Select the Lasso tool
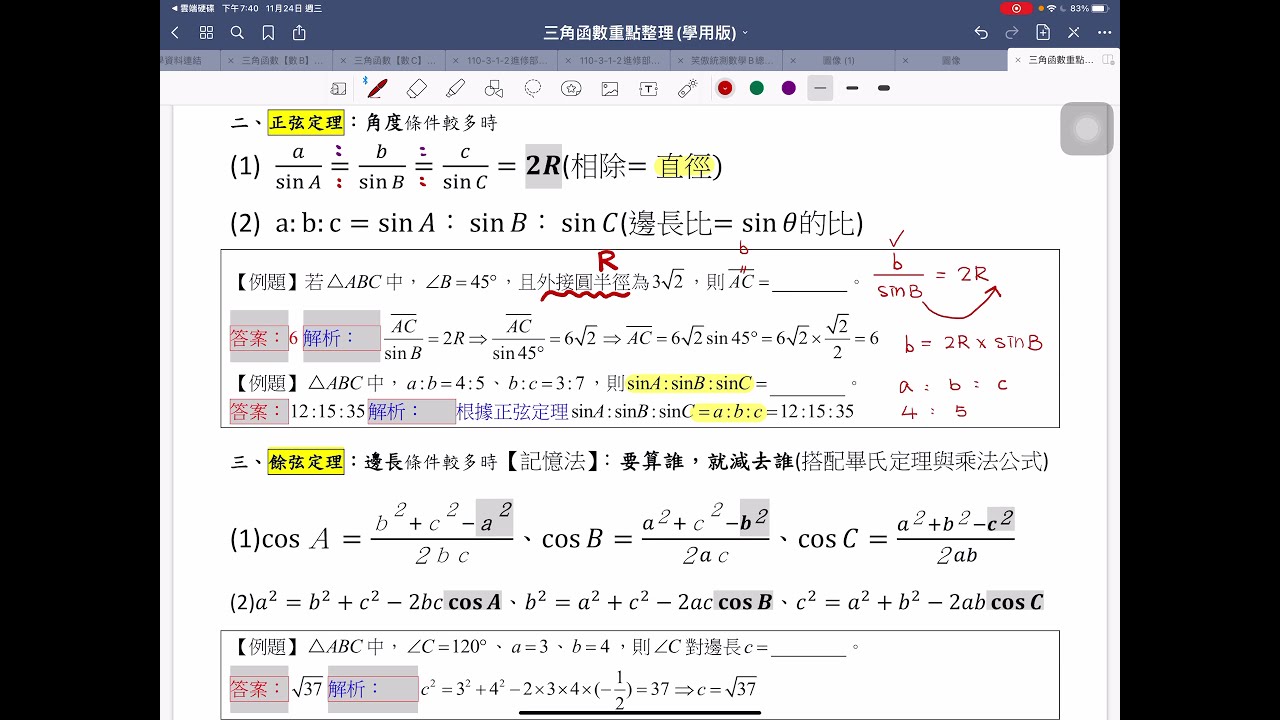This screenshot has height=720, width=1280. pyautogui.click(x=533, y=88)
